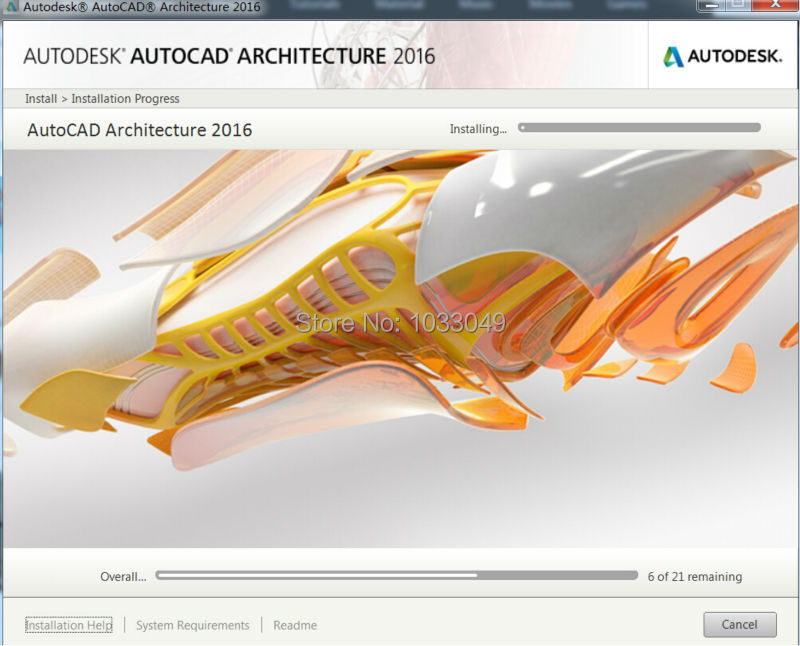
Task: Click the 'AutoCAD Architecture 2016' product heading
Action: 139,130
